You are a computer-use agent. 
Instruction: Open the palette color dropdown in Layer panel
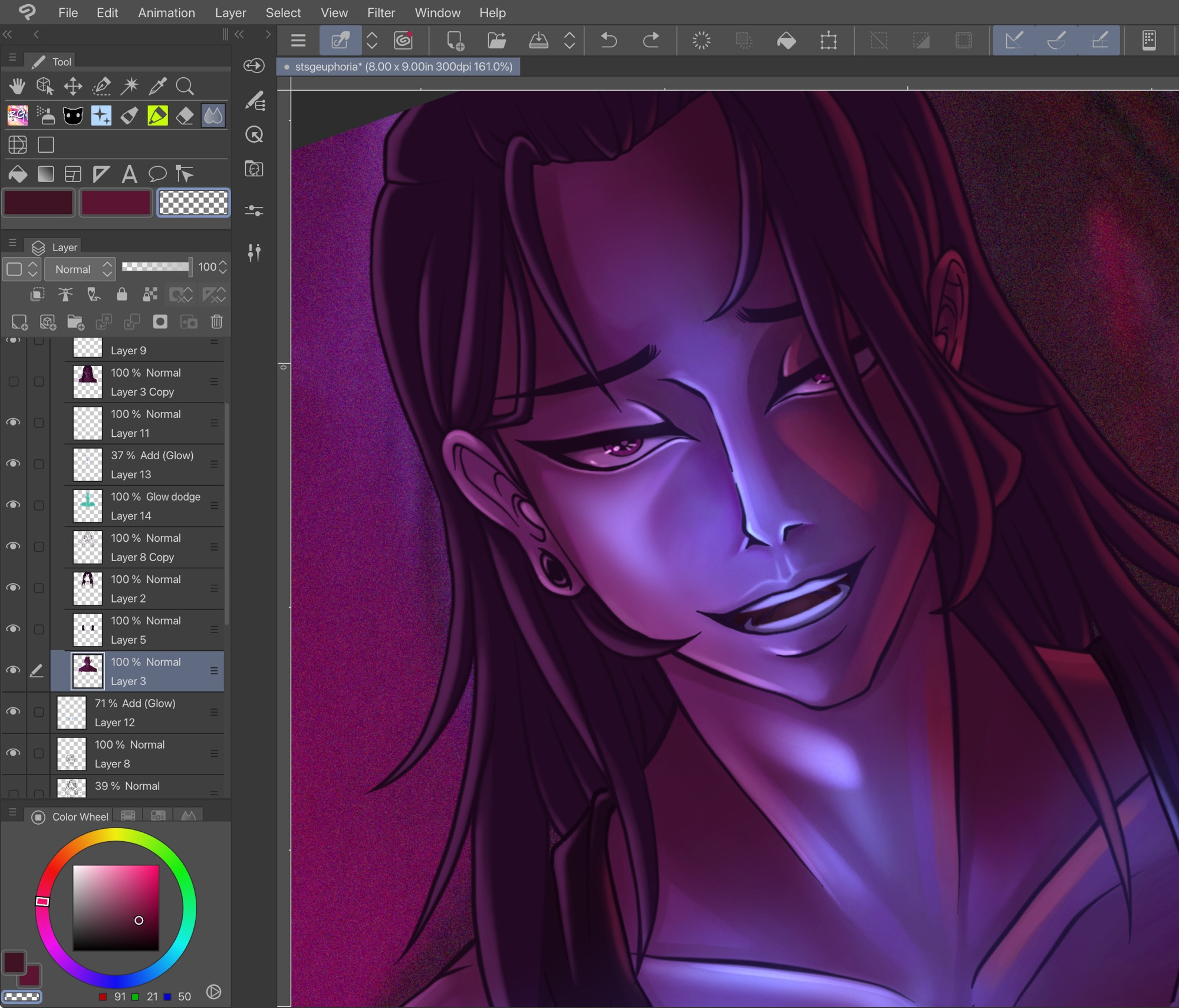pos(21,269)
